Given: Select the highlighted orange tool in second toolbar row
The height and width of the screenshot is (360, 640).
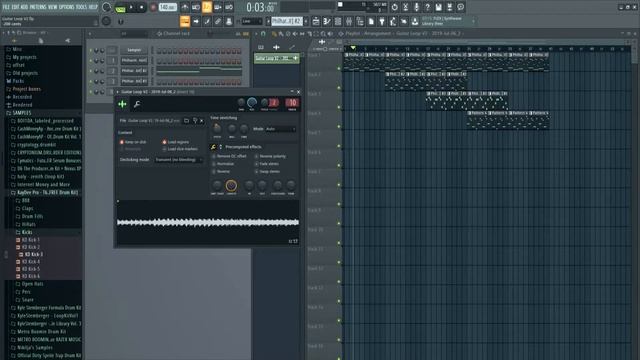Looking at the screenshot, I should (185, 21).
